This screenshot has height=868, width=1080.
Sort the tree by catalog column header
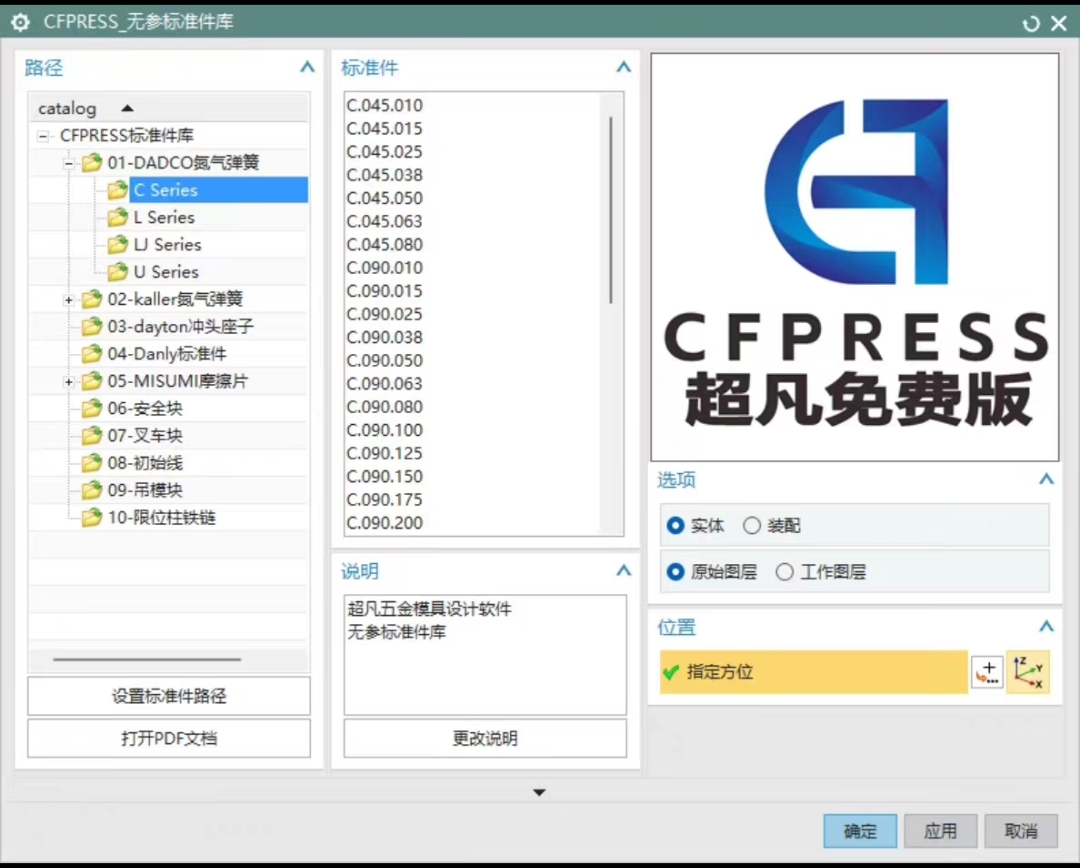(x=169, y=108)
